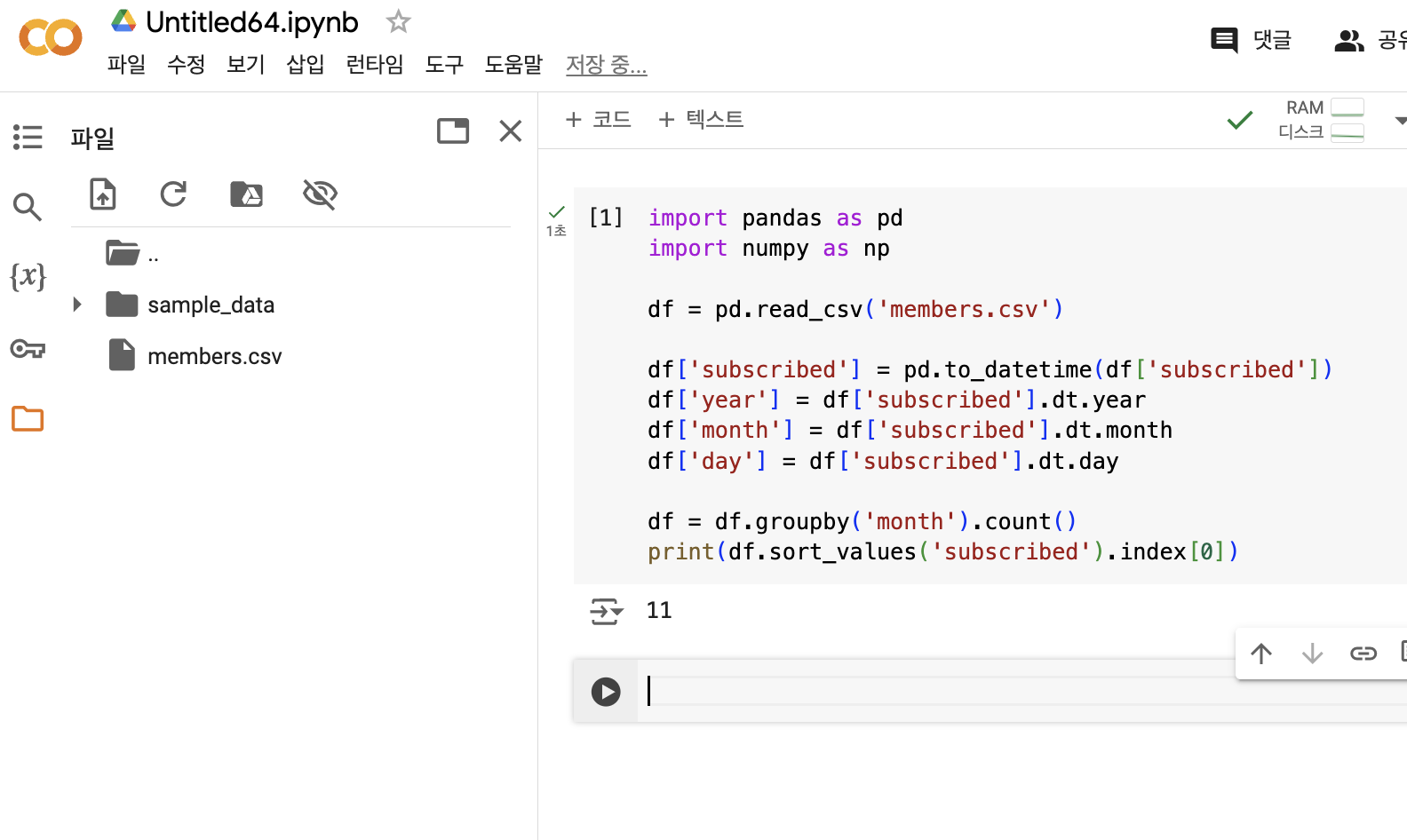This screenshot has height=840, width=1407.
Task: Click the cell output value 11
Action: pyautogui.click(x=659, y=610)
